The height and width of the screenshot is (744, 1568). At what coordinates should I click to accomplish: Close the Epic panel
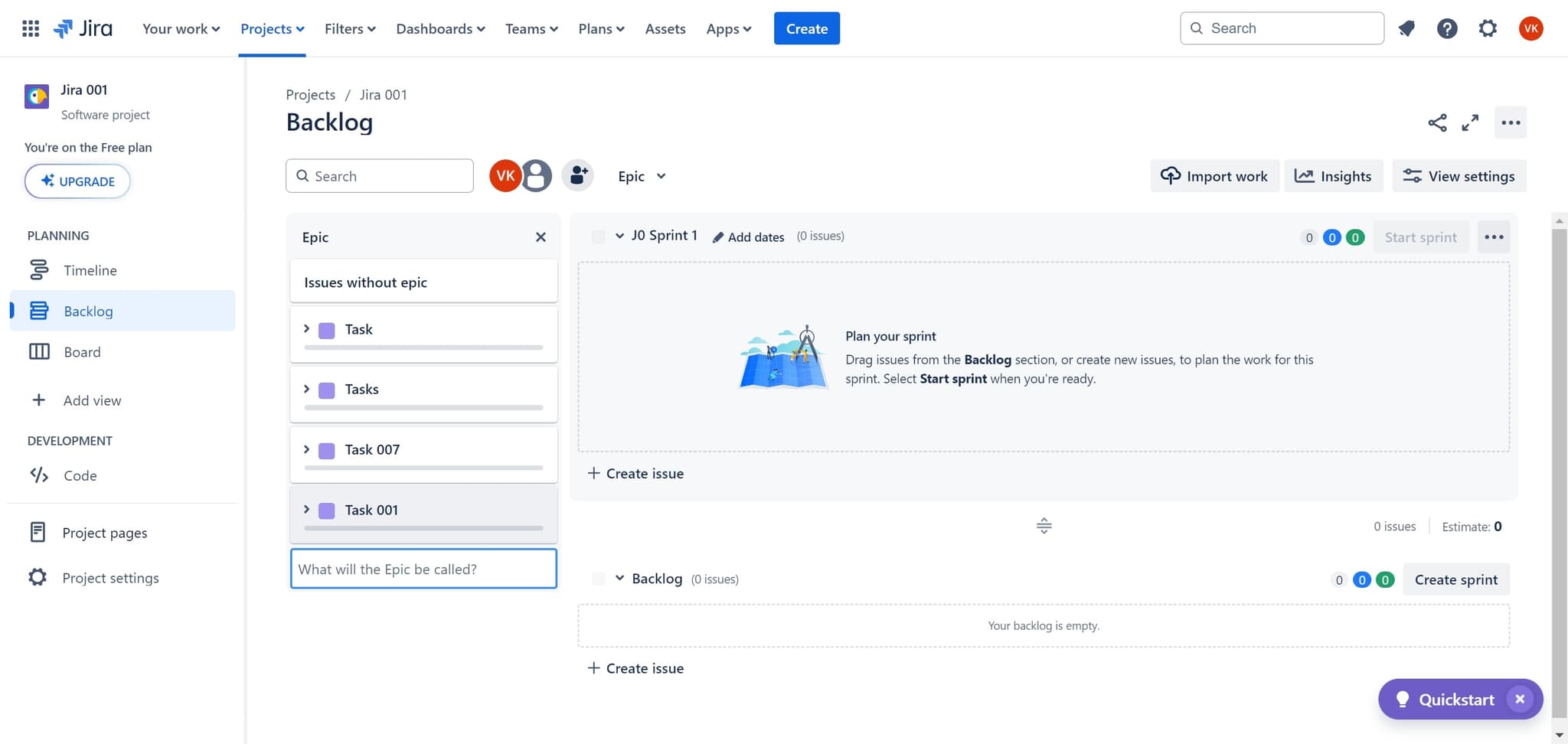pos(541,237)
